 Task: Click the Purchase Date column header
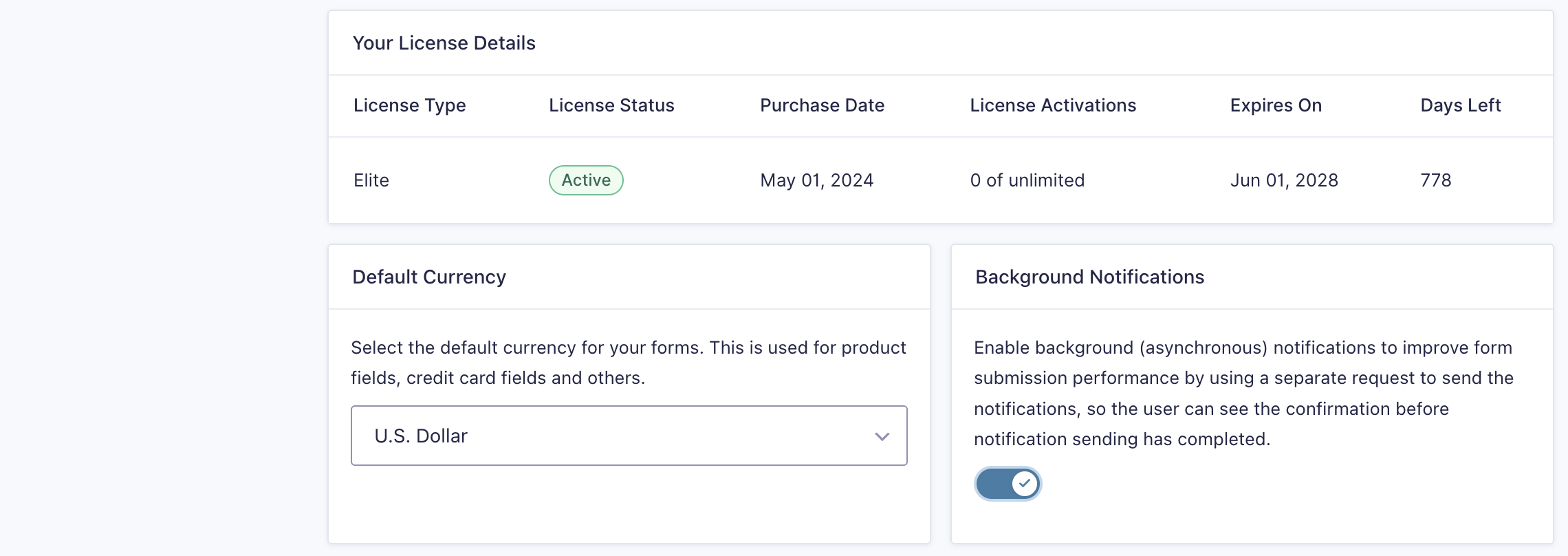click(x=822, y=105)
